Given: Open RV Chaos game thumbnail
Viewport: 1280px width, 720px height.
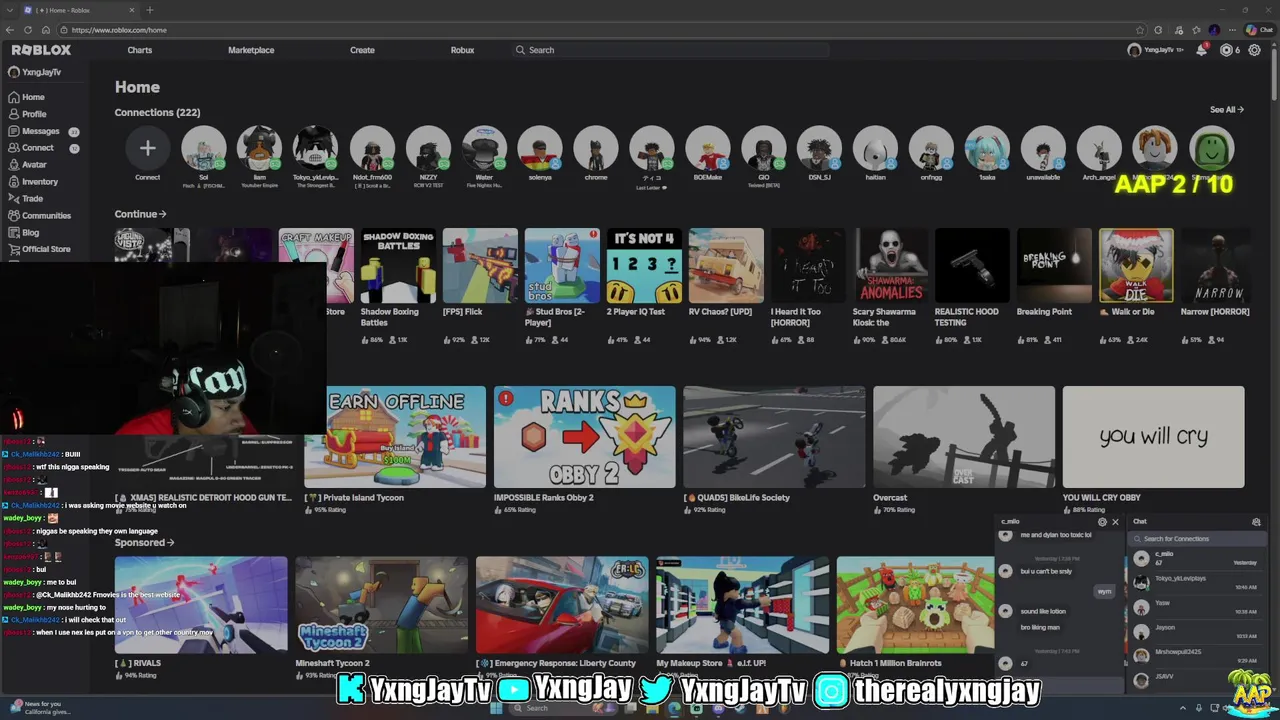Looking at the screenshot, I should tap(726, 265).
